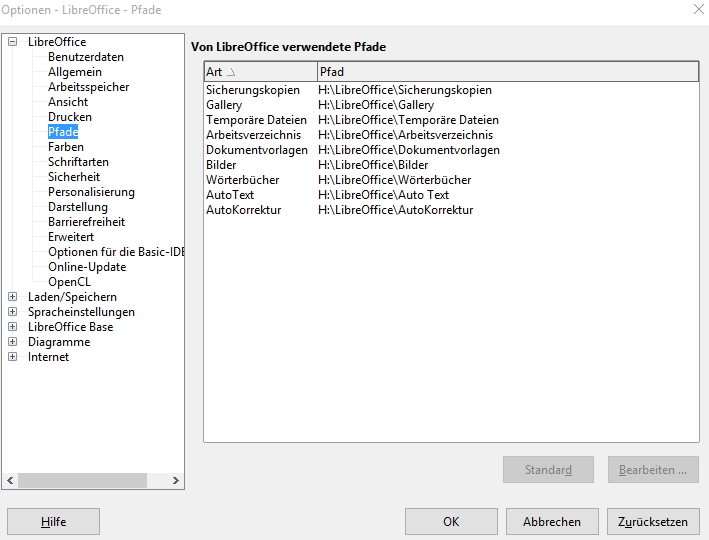Image resolution: width=709 pixels, height=540 pixels.
Task: Confirm with the OK button
Action: tap(451, 521)
